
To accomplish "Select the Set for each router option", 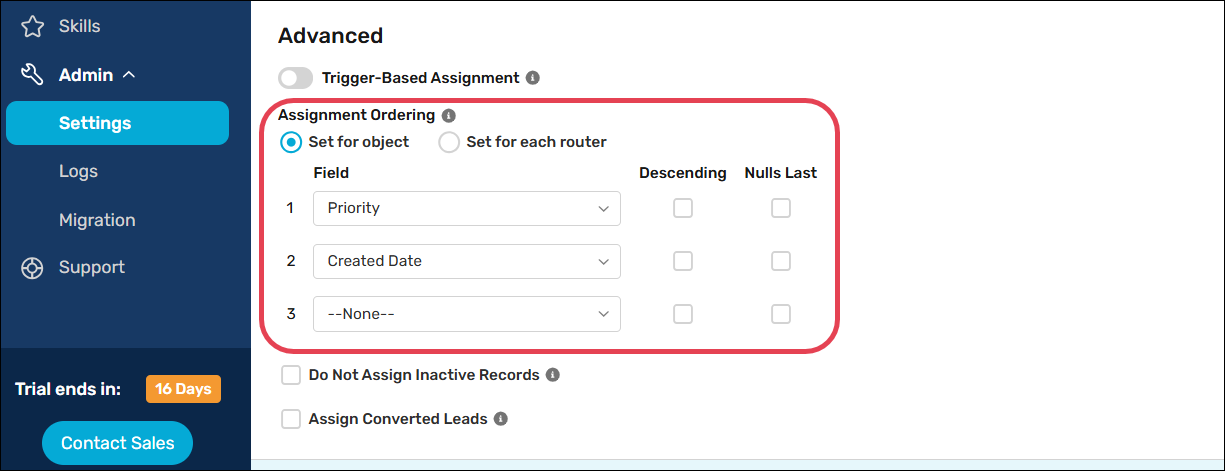I will click(449, 142).
